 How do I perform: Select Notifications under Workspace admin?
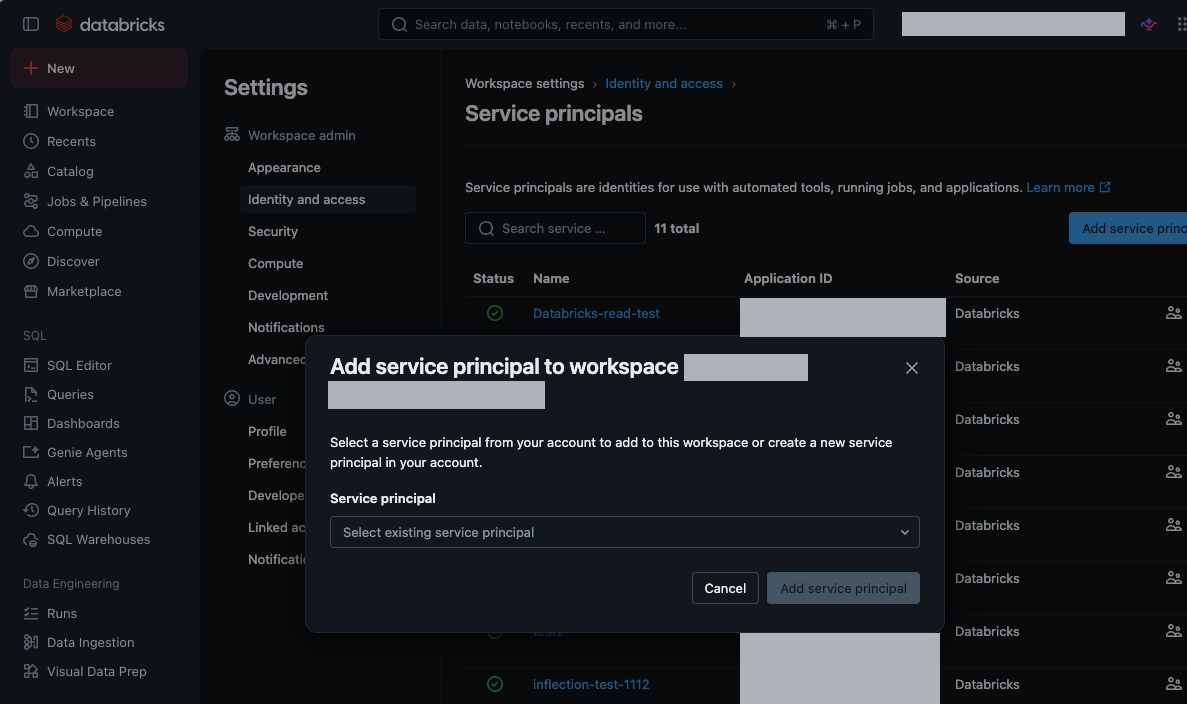coord(286,327)
